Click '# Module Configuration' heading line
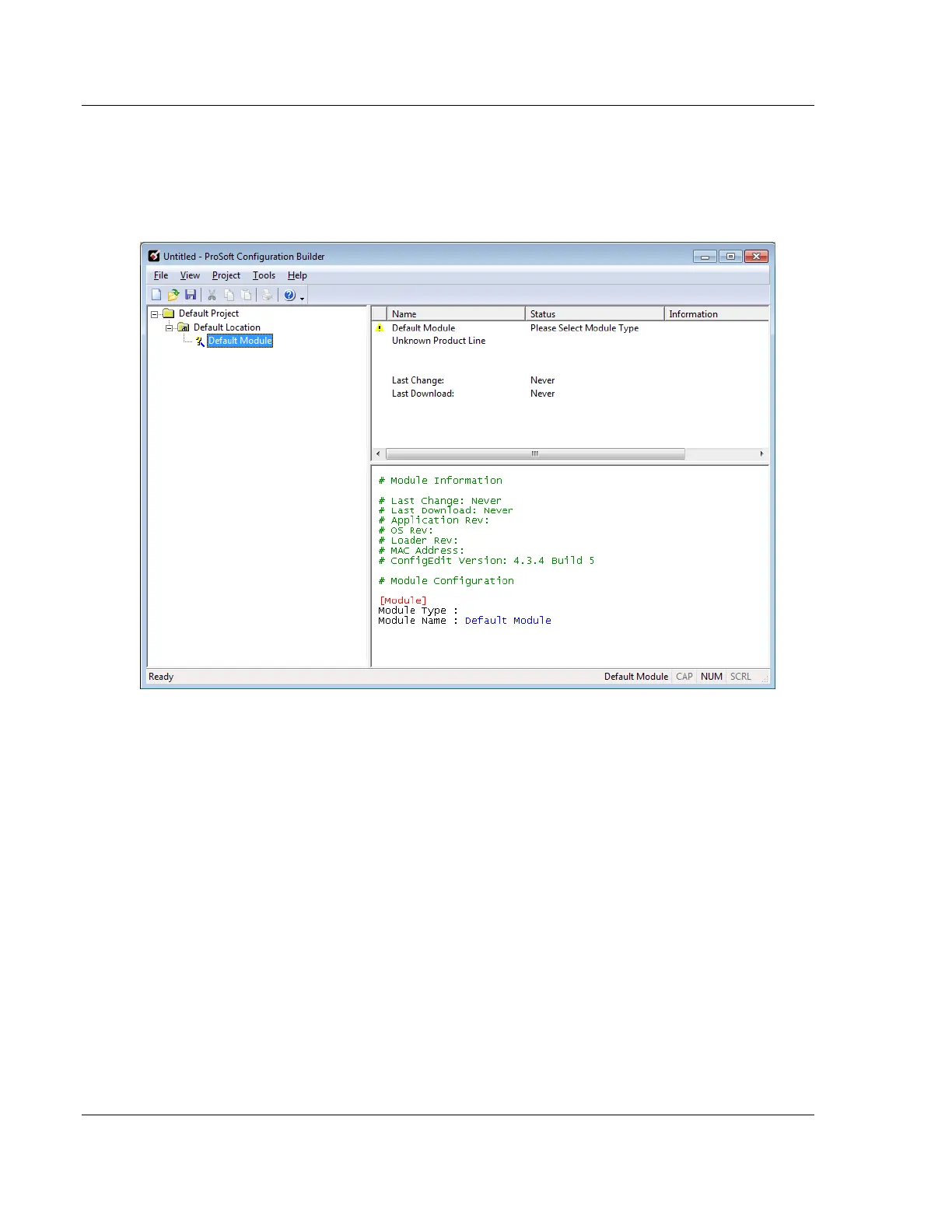The width and height of the screenshot is (952, 1232). [446, 581]
